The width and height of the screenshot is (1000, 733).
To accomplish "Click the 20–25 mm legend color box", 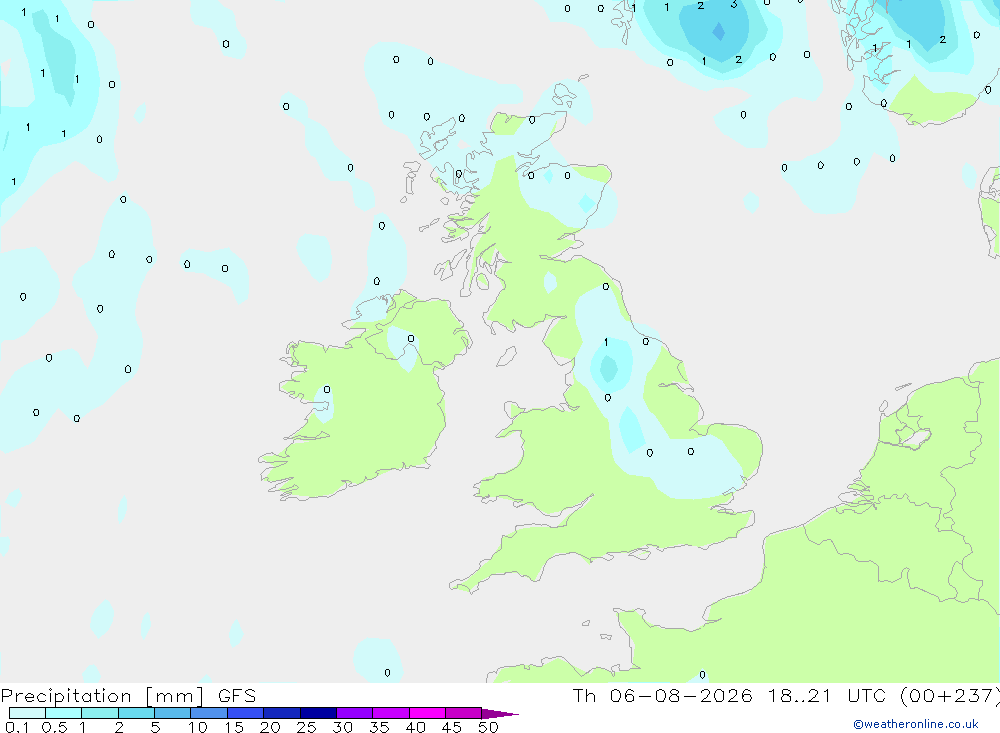I will coord(282,713).
